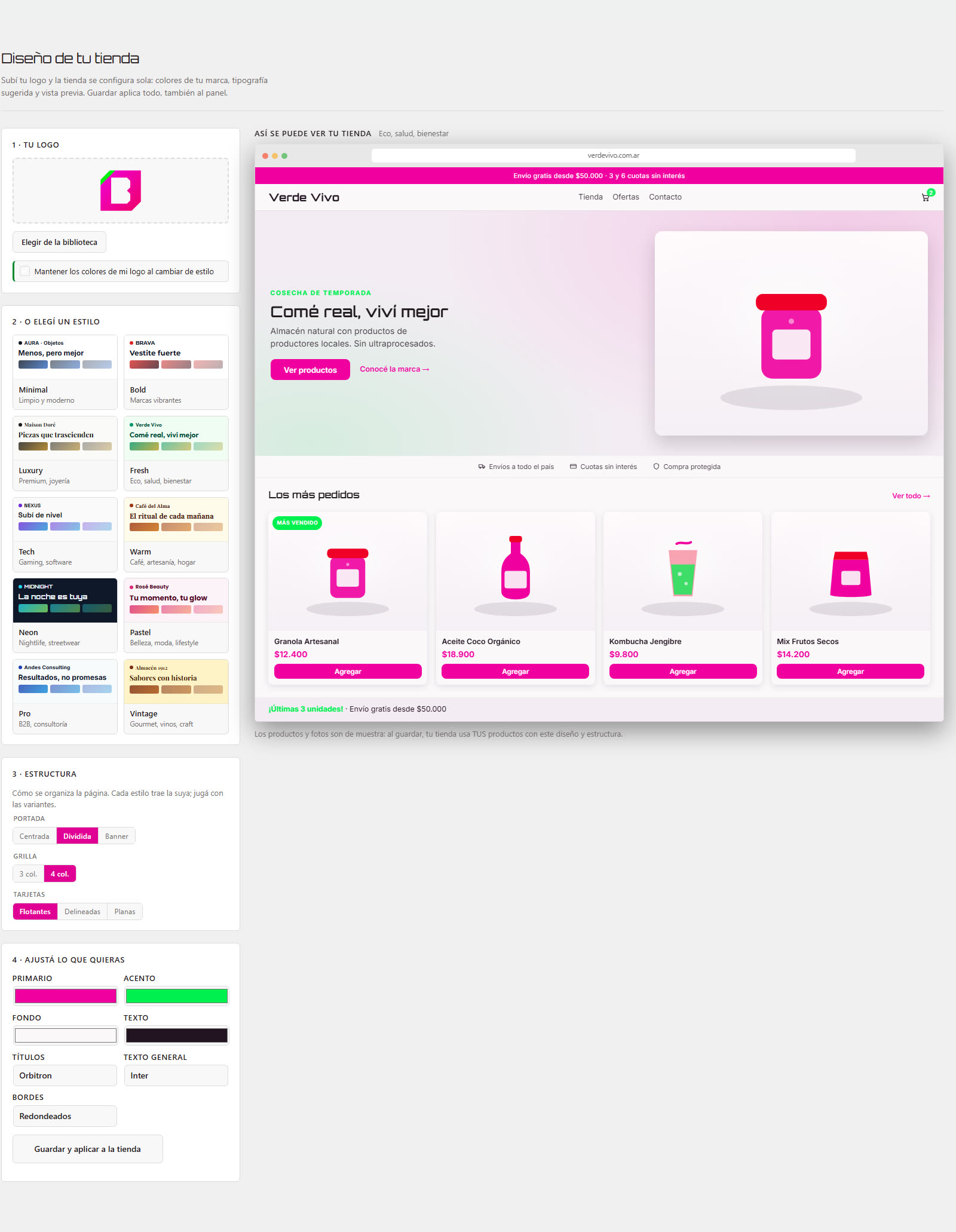The width and height of the screenshot is (956, 1232).
Task: Add Aceite Coco Orgánico with Agregar button
Action: (x=515, y=672)
